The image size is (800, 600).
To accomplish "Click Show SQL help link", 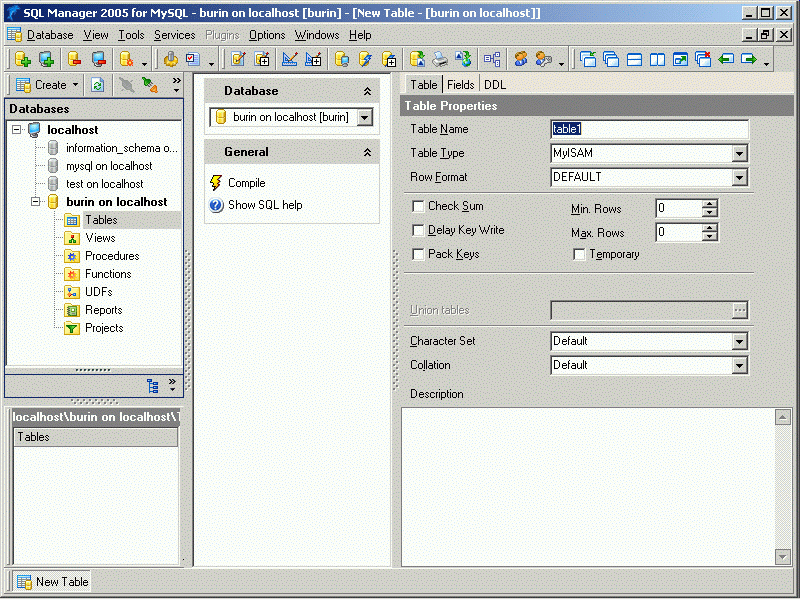I will tap(265, 205).
